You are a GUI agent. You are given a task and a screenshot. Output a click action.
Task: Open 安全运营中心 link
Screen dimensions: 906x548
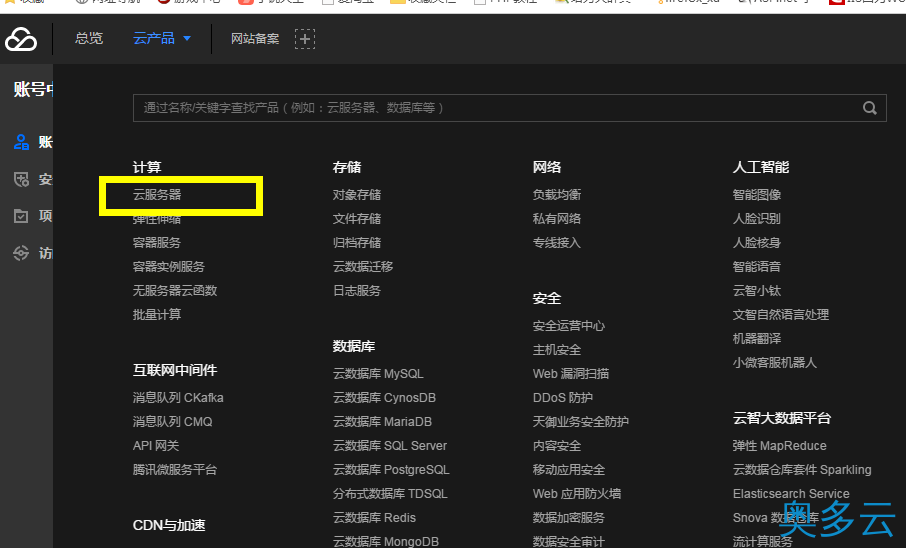pos(569,326)
